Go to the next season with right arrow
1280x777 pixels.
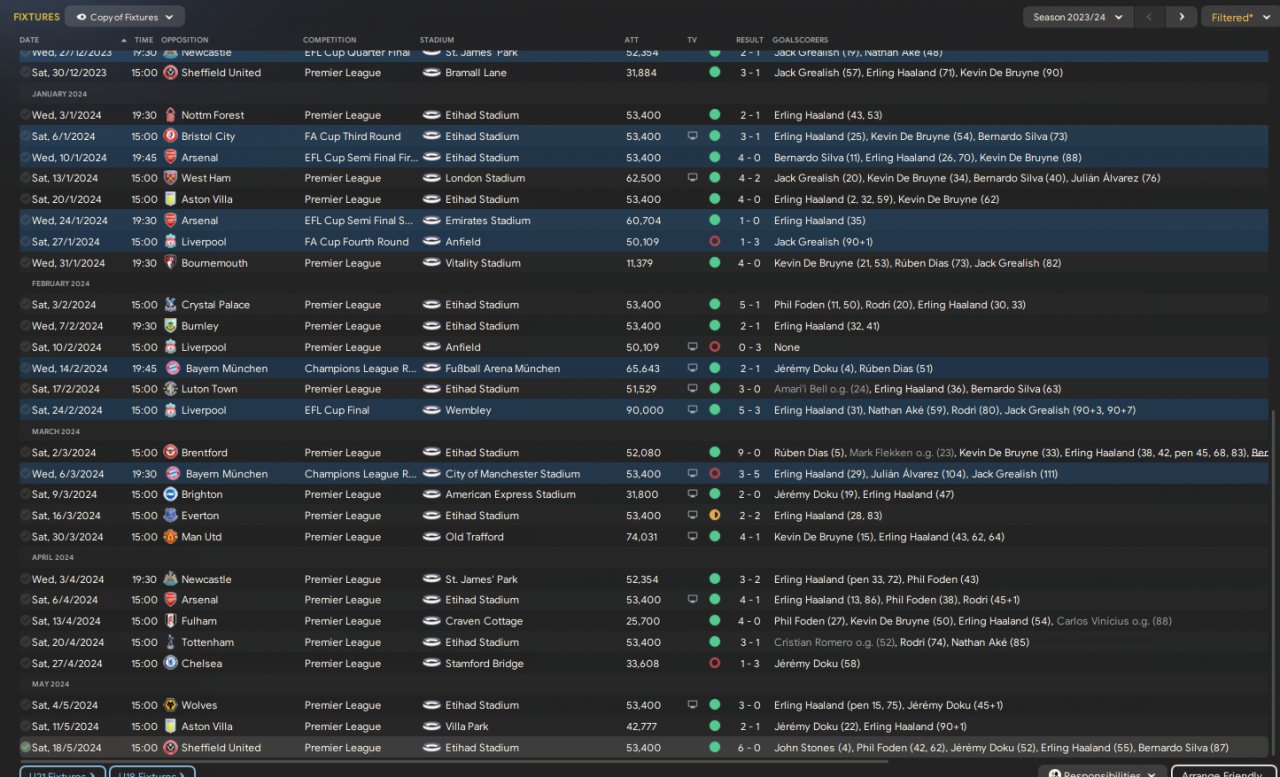(1182, 17)
